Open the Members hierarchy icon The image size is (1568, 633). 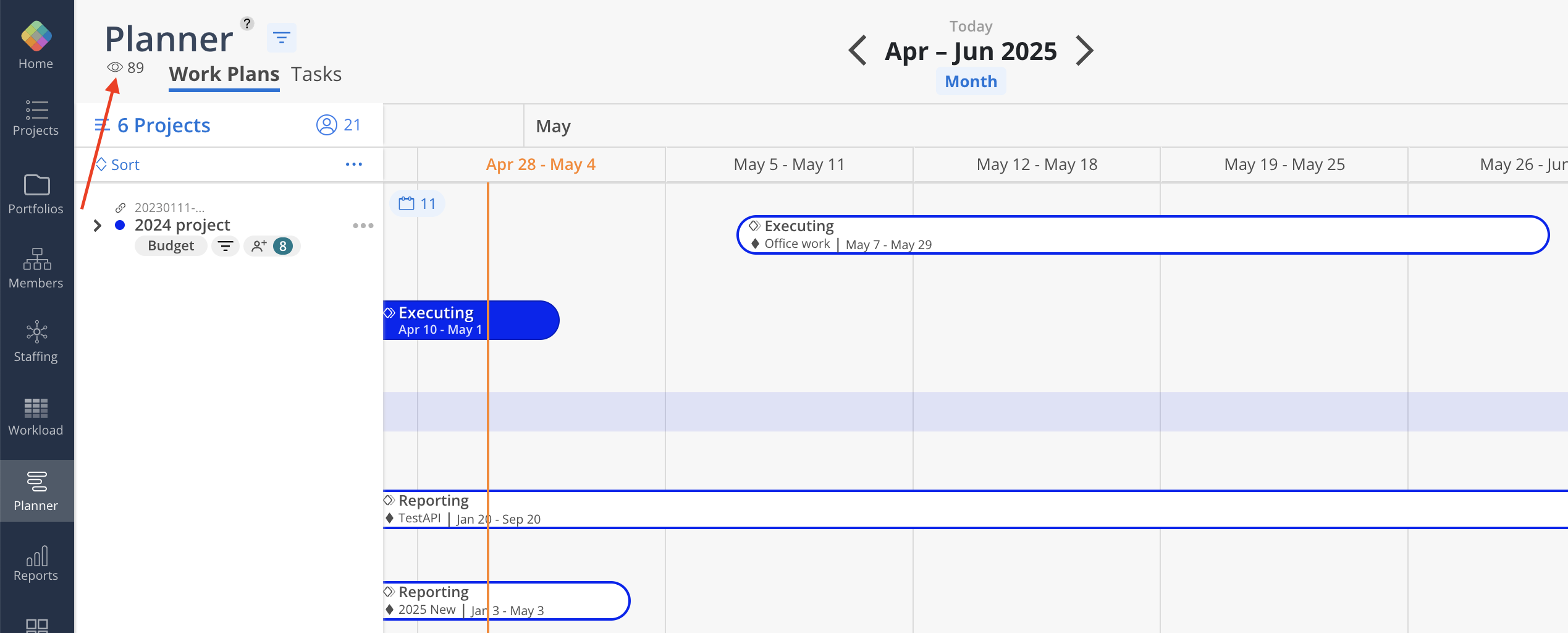point(36,259)
